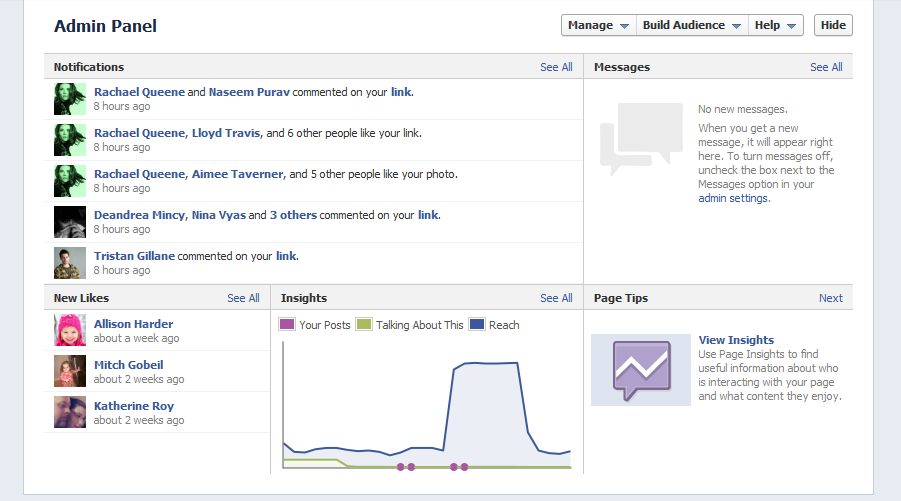Screen dimensions: 901x501
Task: Click the purple Your Posts legend swatch
Action: point(287,324)
